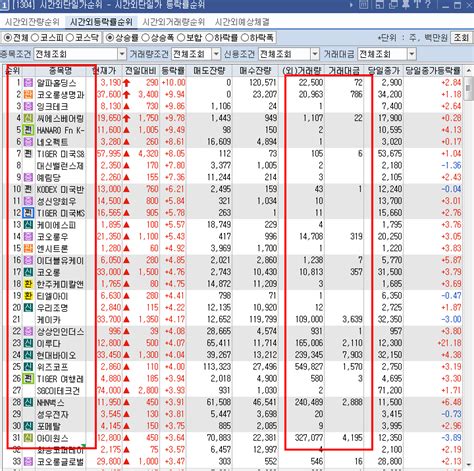The height and width of the screenshot is (471, 474).
Task: Click the rate value +21.18
Action: click(x=448, y=343)
